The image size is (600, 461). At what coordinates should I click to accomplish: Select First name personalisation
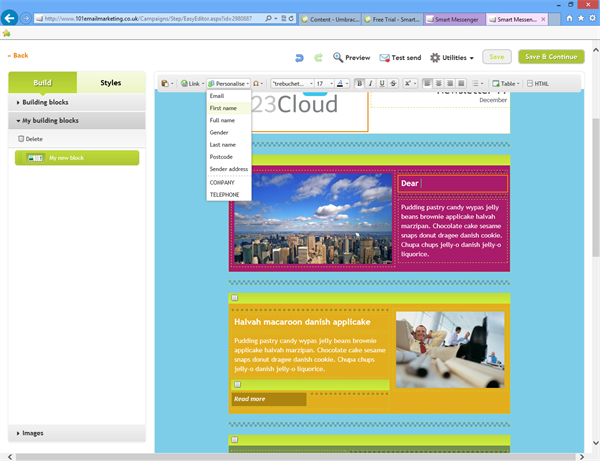point(228,108)
